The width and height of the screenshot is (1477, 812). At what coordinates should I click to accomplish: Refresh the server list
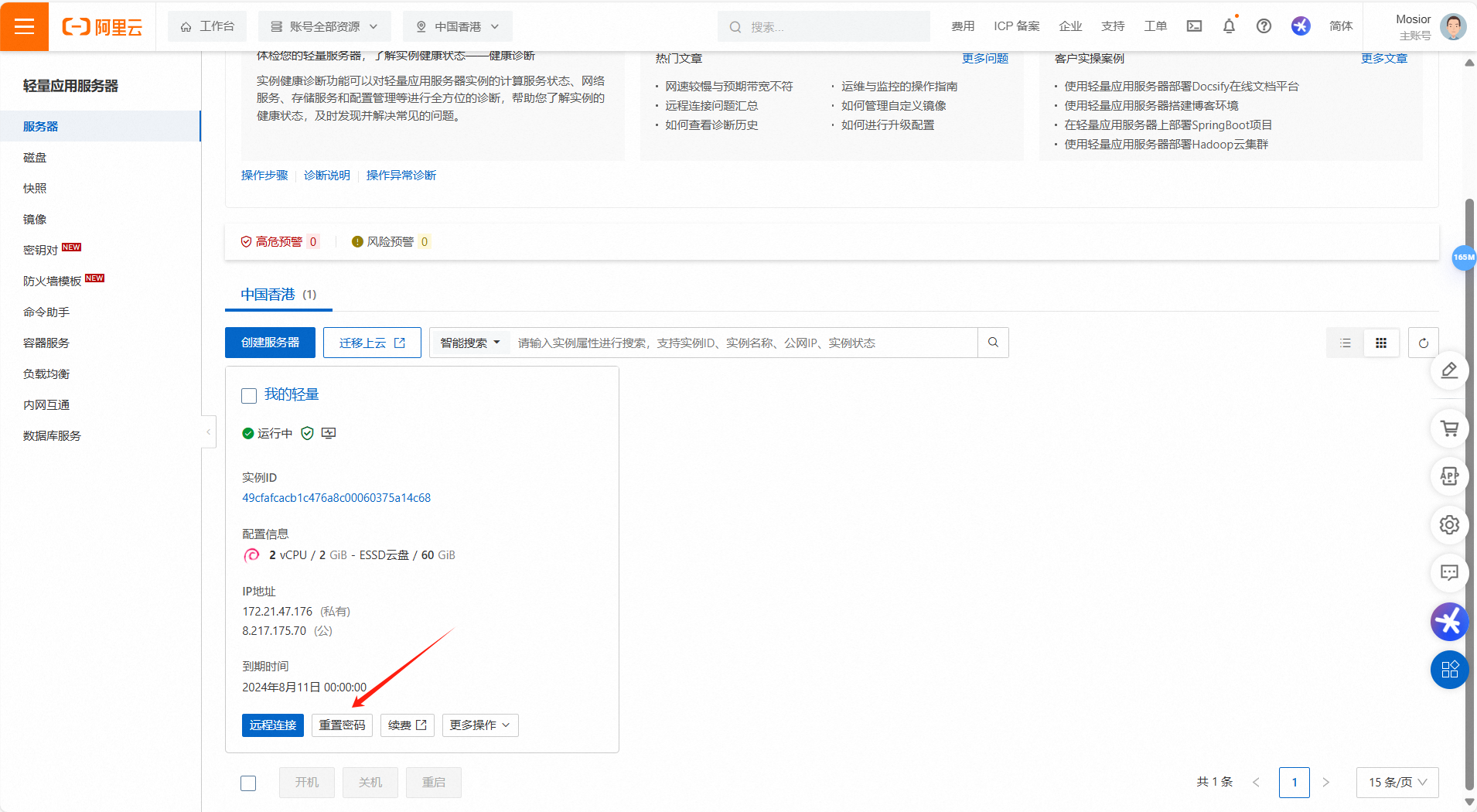(1424, 343)
